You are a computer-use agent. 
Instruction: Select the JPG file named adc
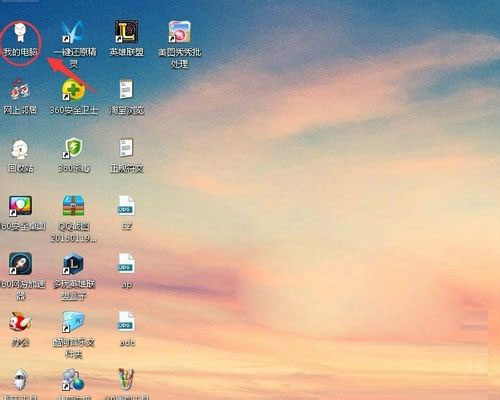click(126, 321)
